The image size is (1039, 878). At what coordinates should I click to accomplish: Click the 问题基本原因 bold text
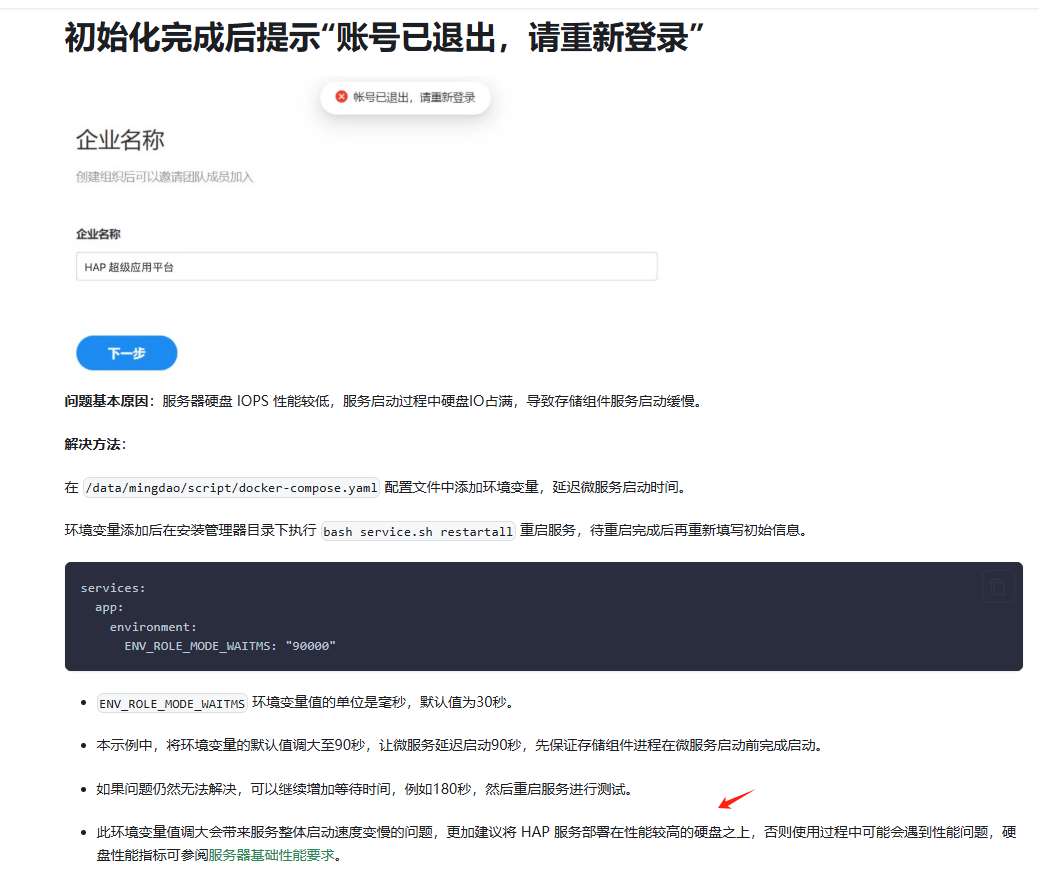click(106, 401)
